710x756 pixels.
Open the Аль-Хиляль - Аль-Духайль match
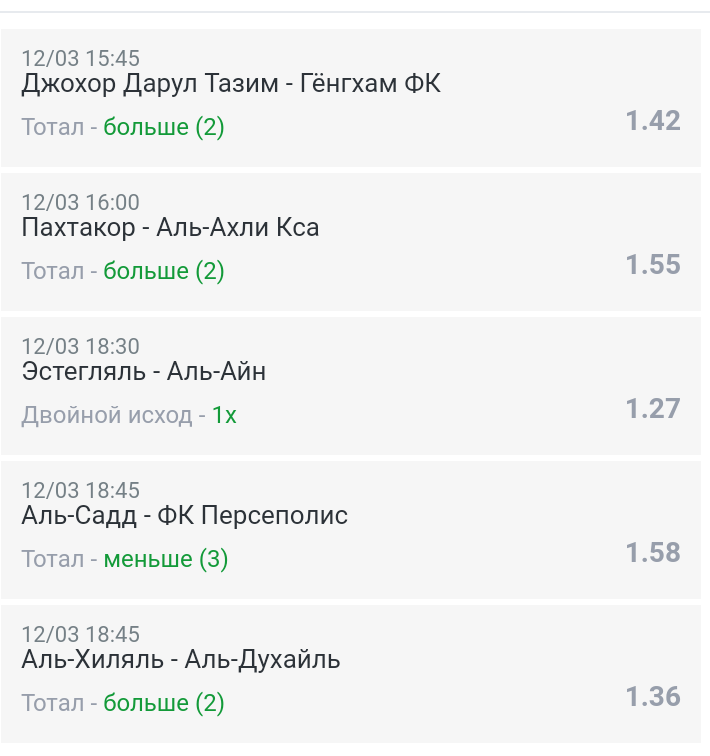click(x=181, y=659)
